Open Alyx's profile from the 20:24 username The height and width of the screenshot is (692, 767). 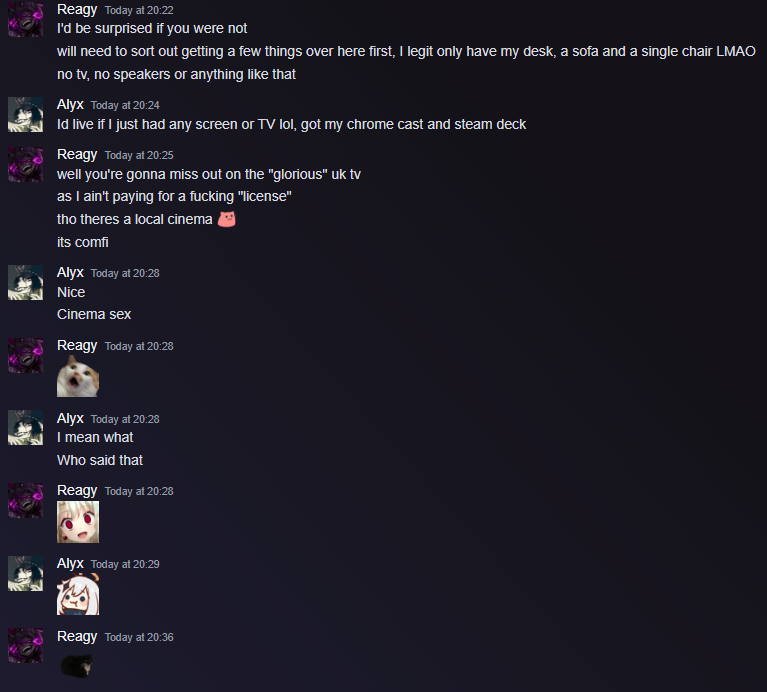click(70, 105)
